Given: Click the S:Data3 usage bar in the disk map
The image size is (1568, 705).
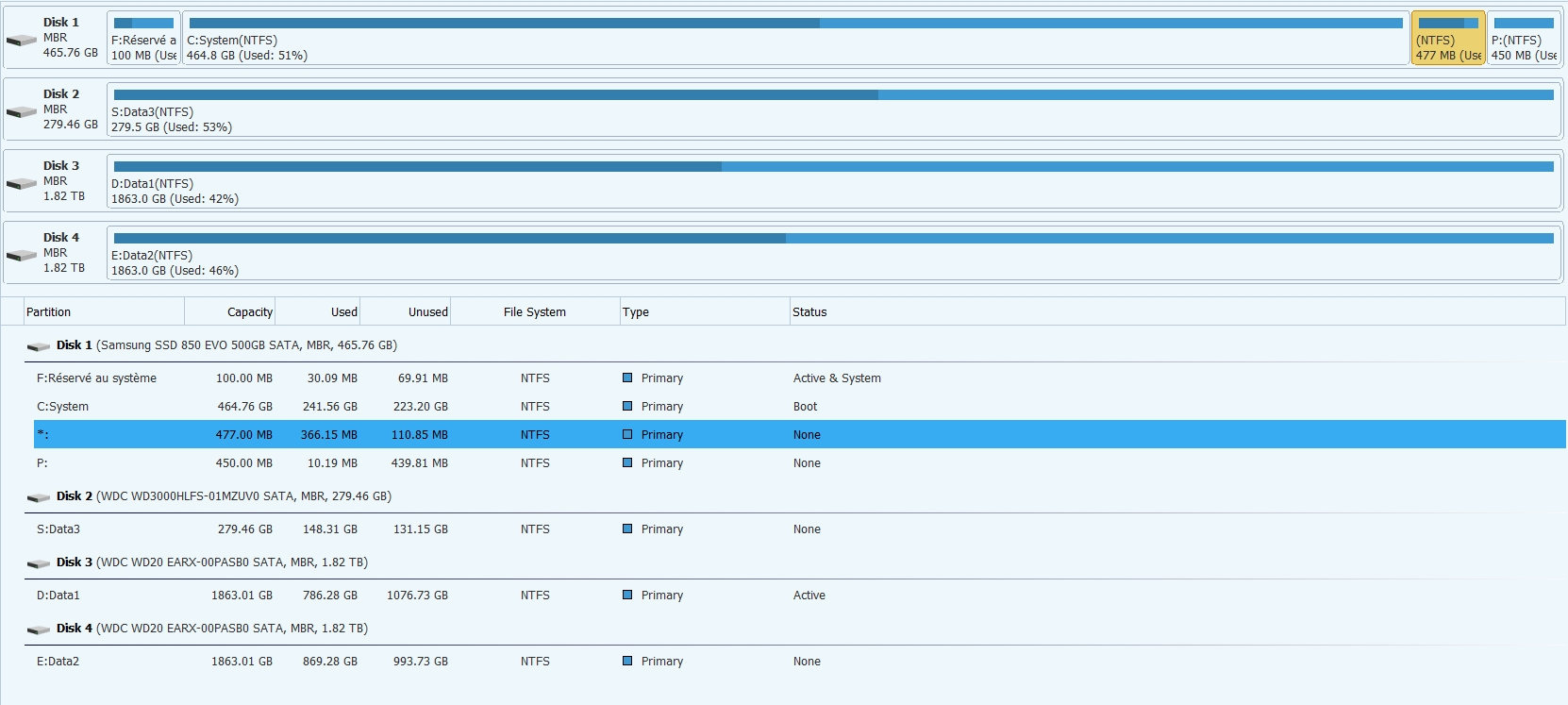Looking at the screenshot, I should [834, 94].
